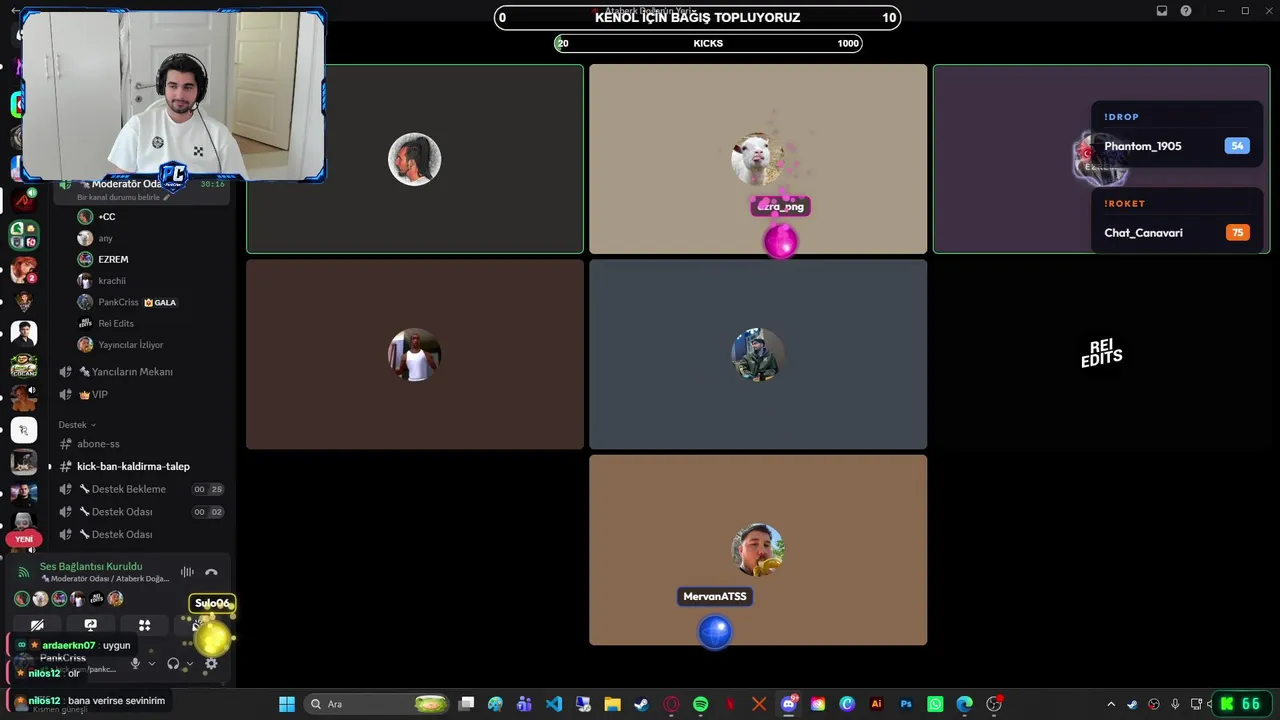Open Adobe Photoshop from taskbar
Viewport: 1280px width, 720px height.
tap(906, 704)
